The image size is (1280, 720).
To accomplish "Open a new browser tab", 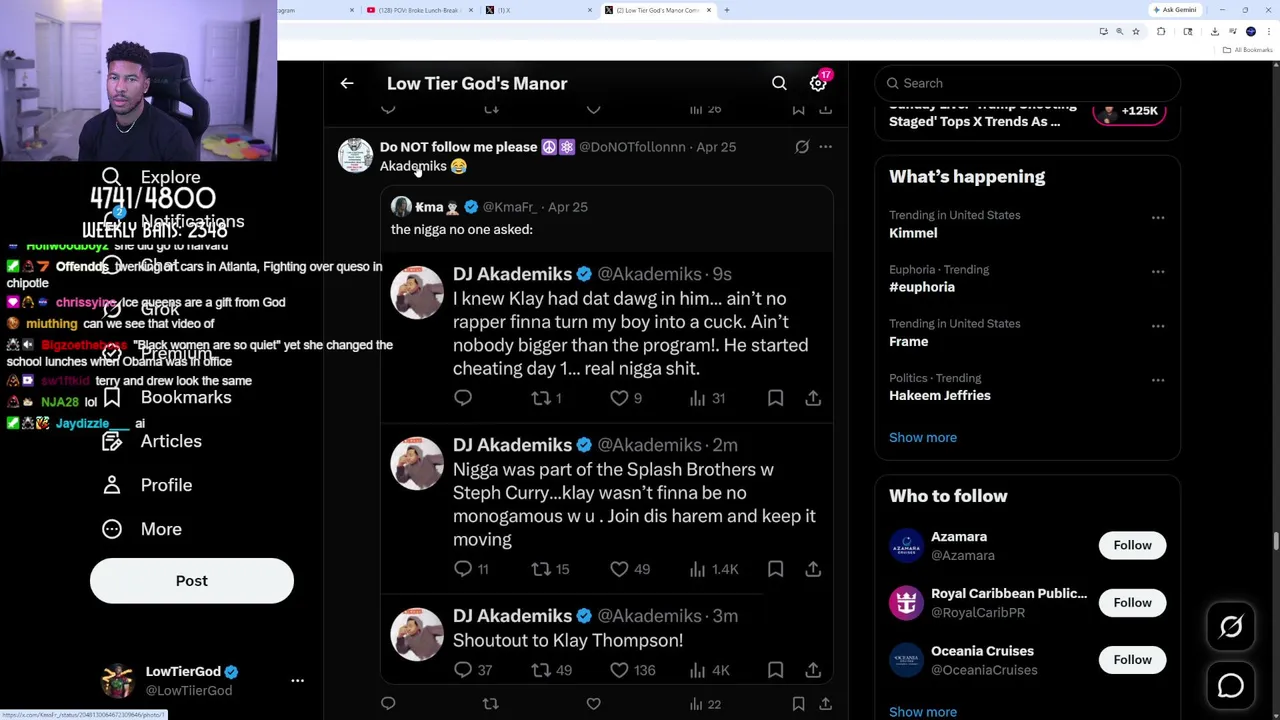I will click(727, 10).
